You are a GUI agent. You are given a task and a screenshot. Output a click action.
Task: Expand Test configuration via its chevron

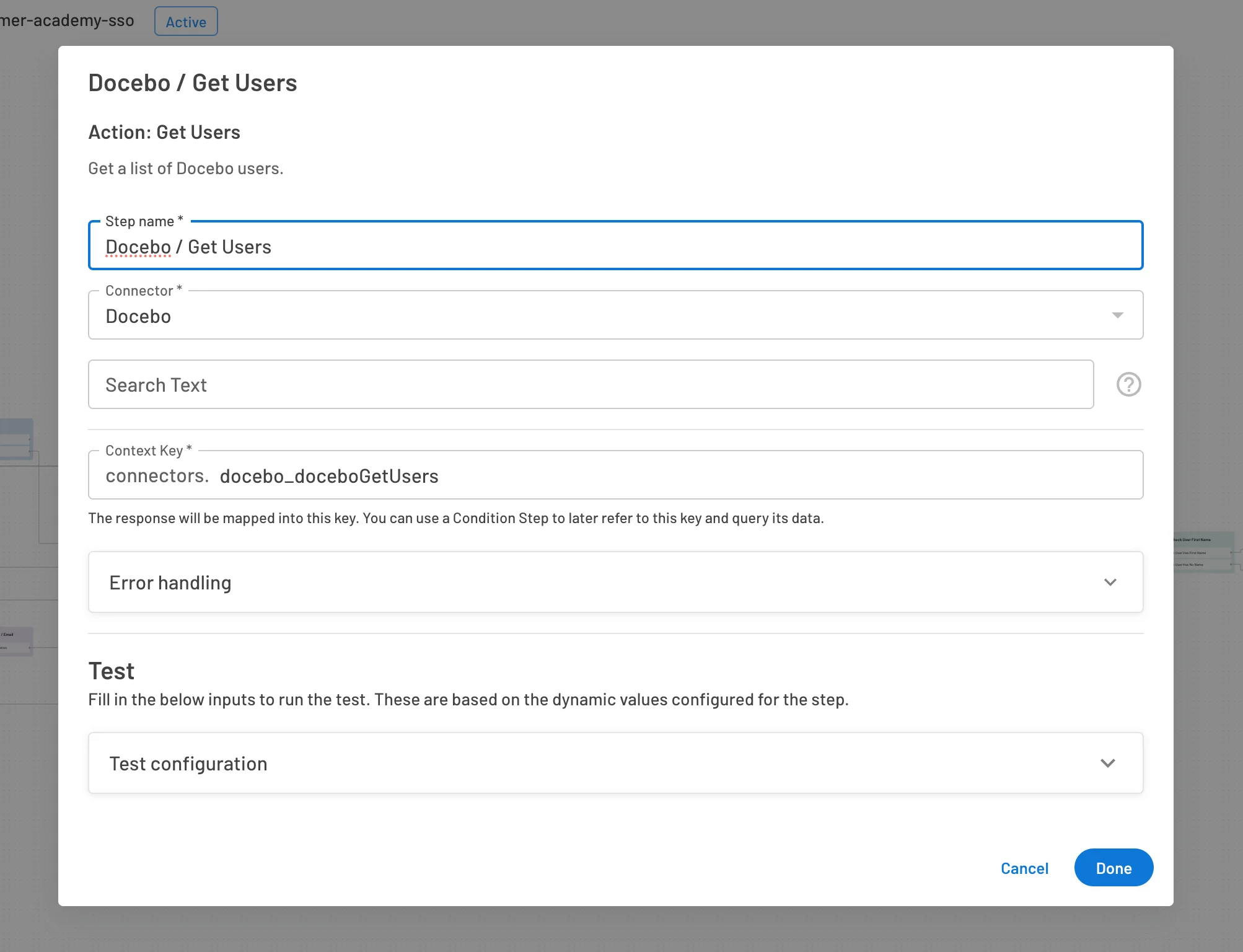coord(1107,764)
